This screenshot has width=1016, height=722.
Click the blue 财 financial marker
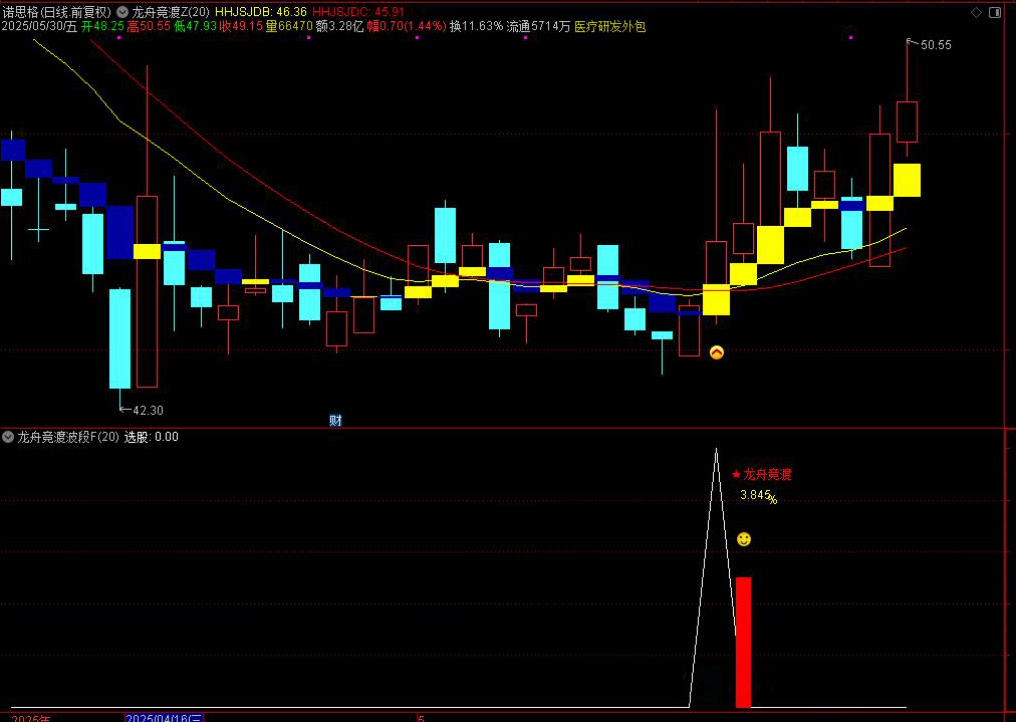335,421
